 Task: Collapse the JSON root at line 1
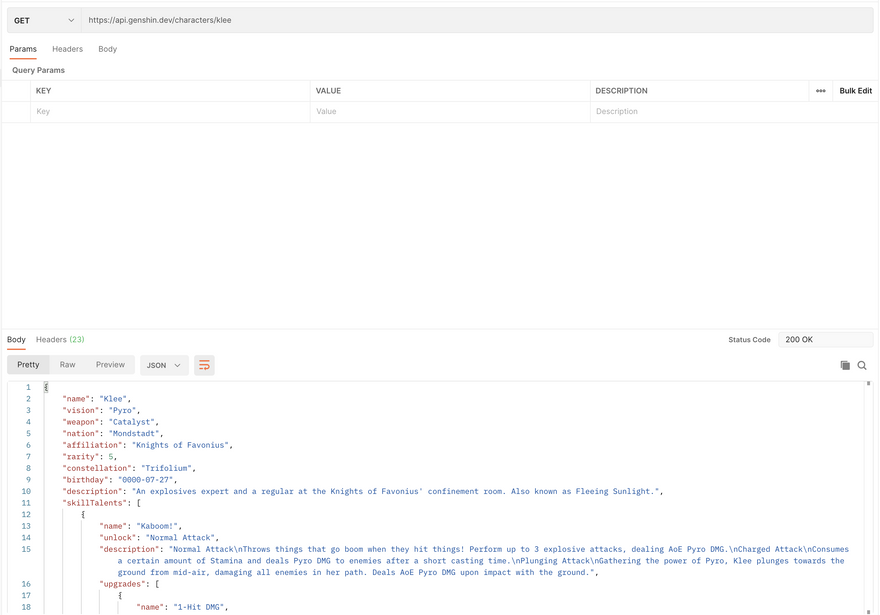tap(46, 387)
